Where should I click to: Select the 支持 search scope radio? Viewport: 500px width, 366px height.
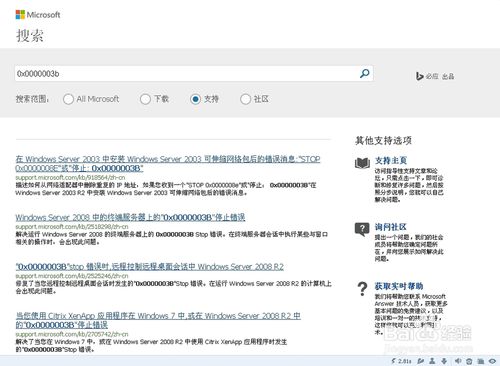[x=195, y=99]
